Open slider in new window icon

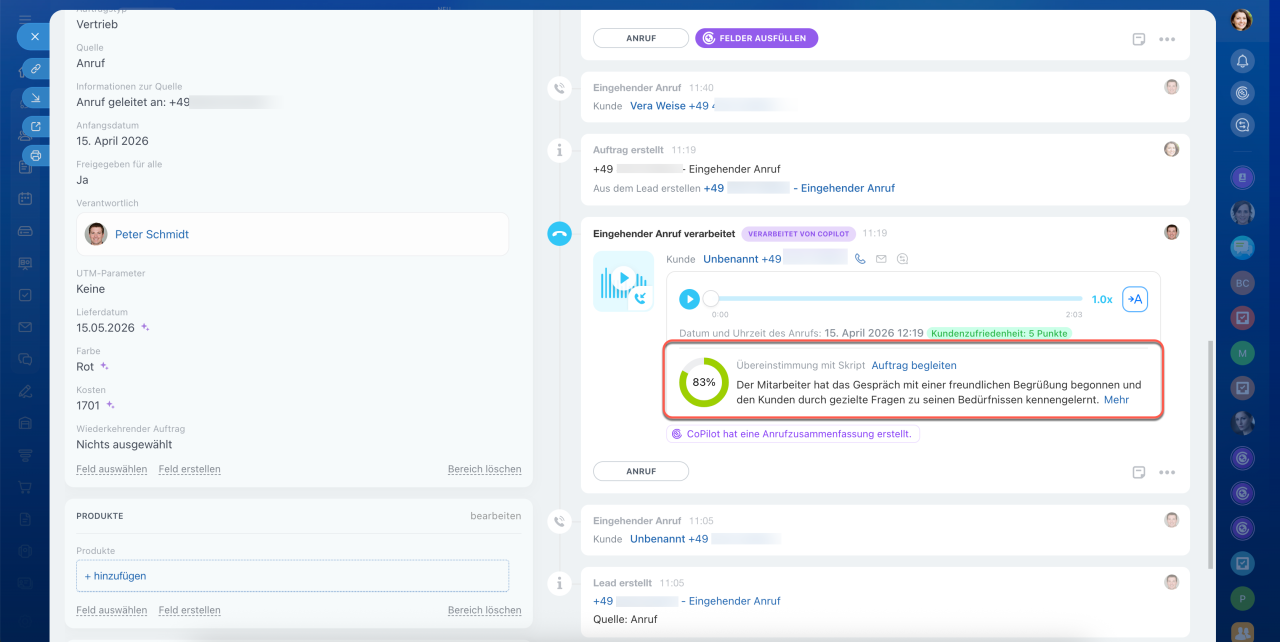pyautogui.click(x=36, y=127)
